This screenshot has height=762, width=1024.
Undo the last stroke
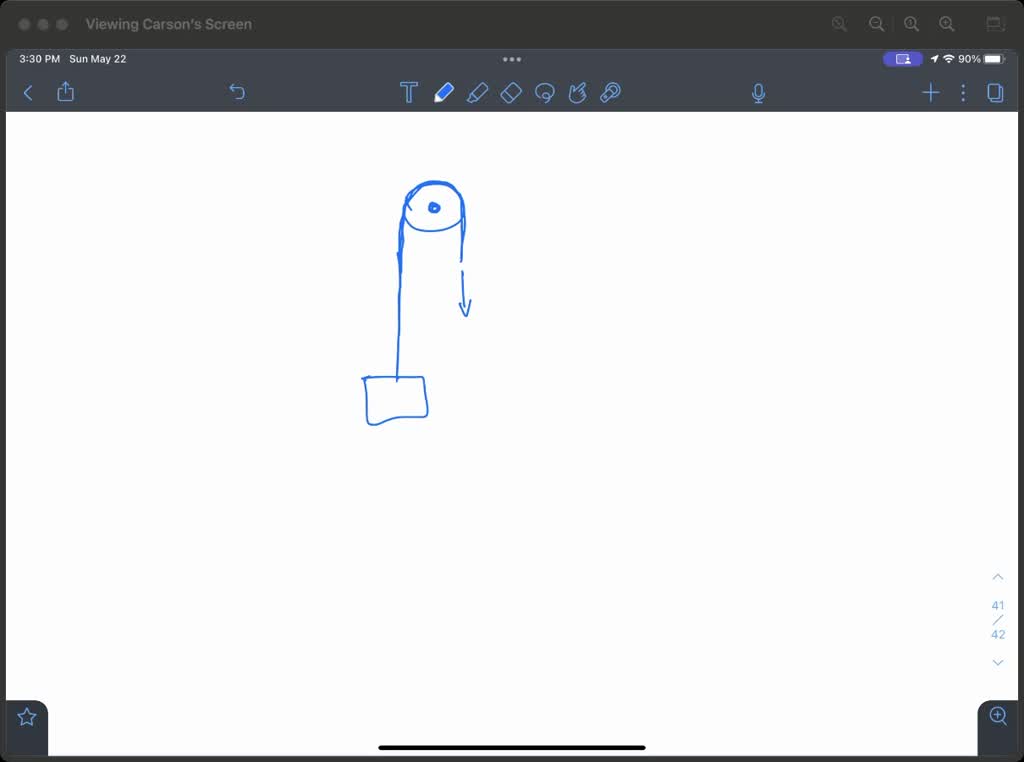237,92
